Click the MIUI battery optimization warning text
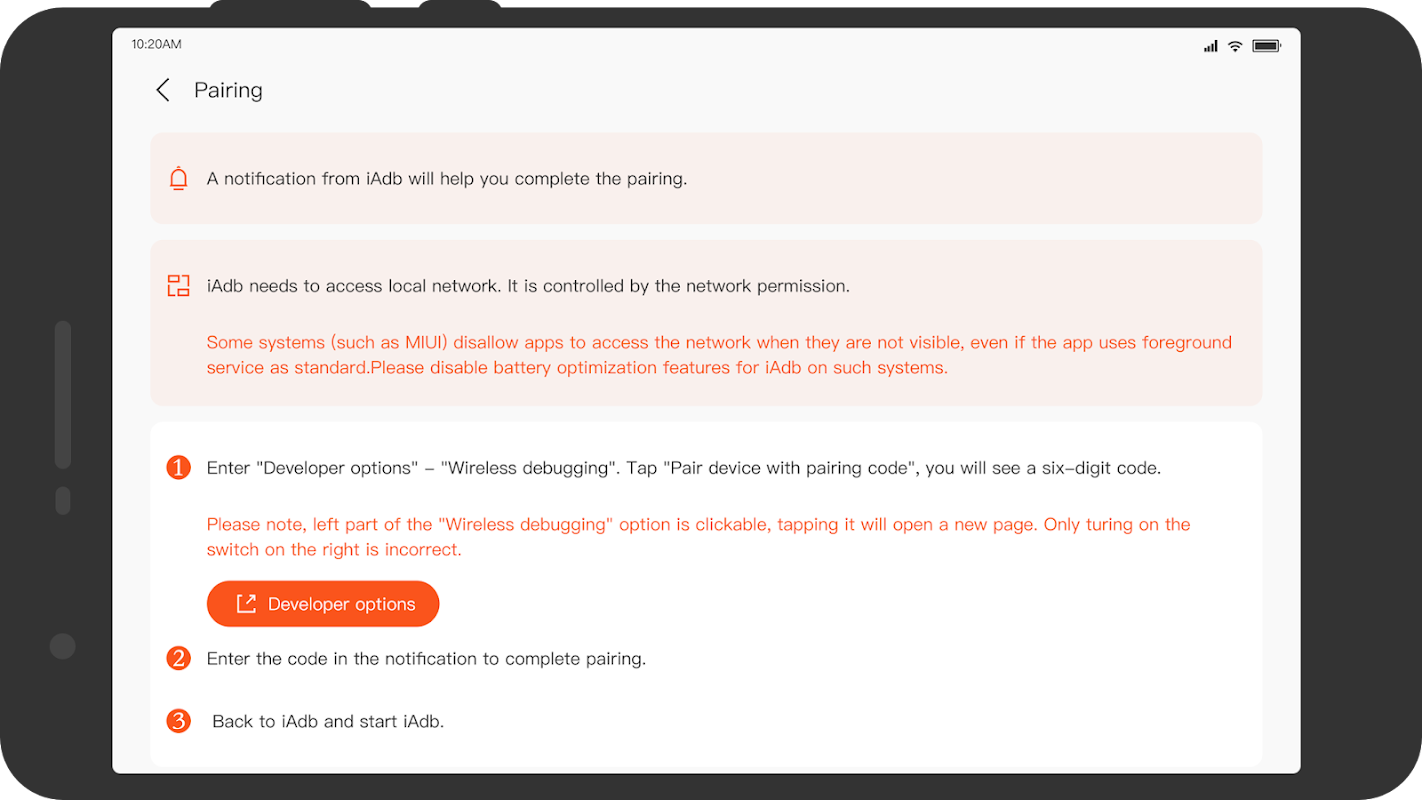 (x=718, y=355)
